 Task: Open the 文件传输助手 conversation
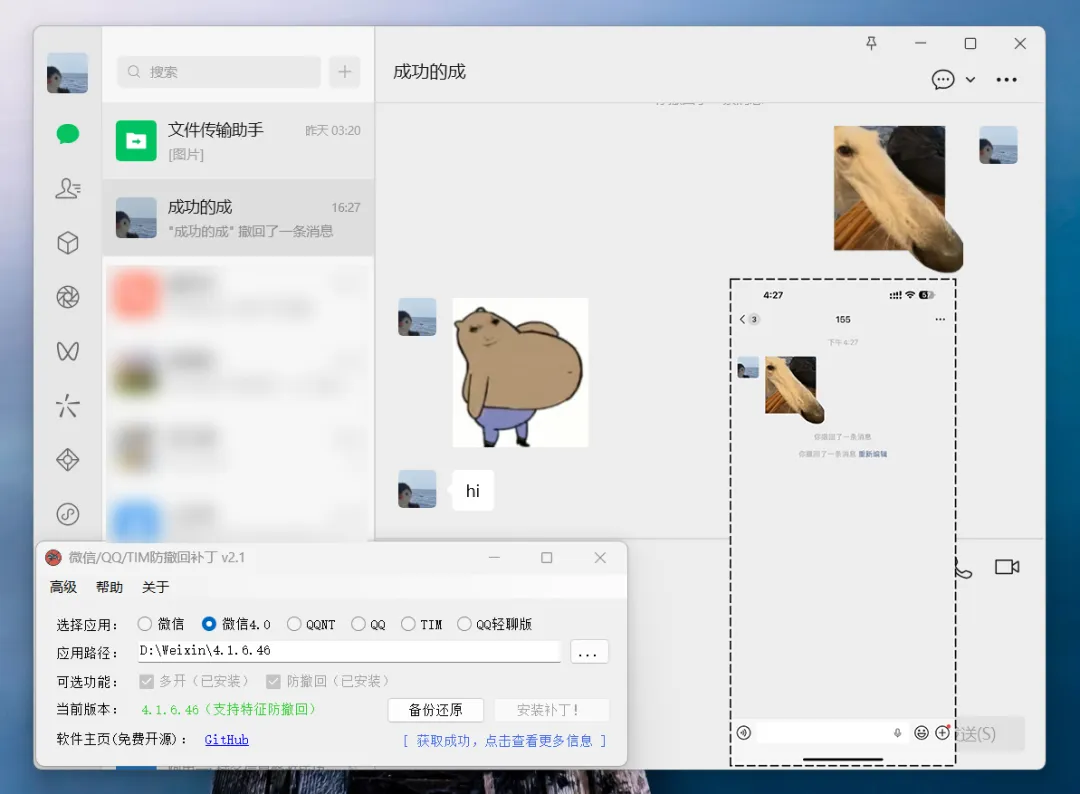pyautogui.click(x=238, y=141)
